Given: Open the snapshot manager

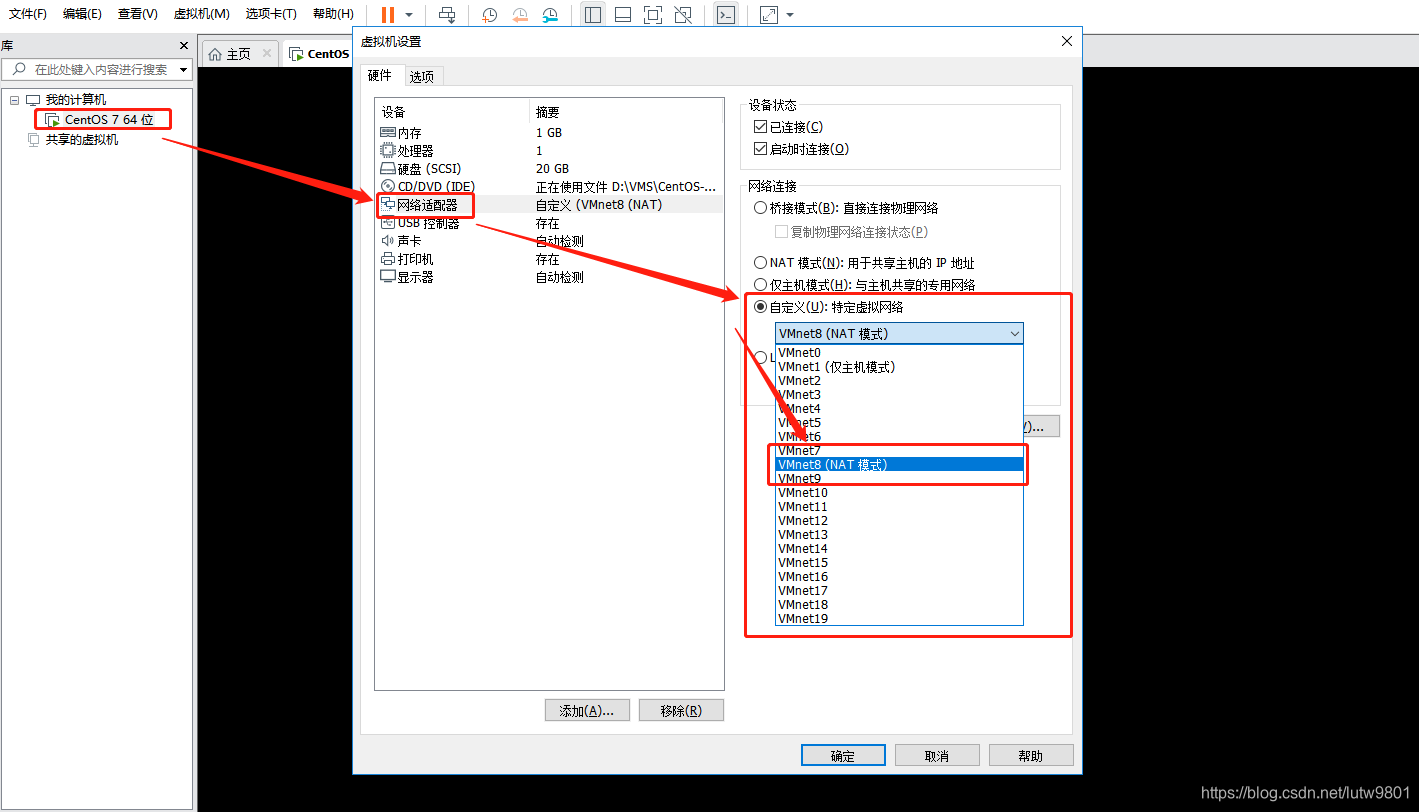Looking at the screenshot, I should pyautogui.click(x=551, y=15).
